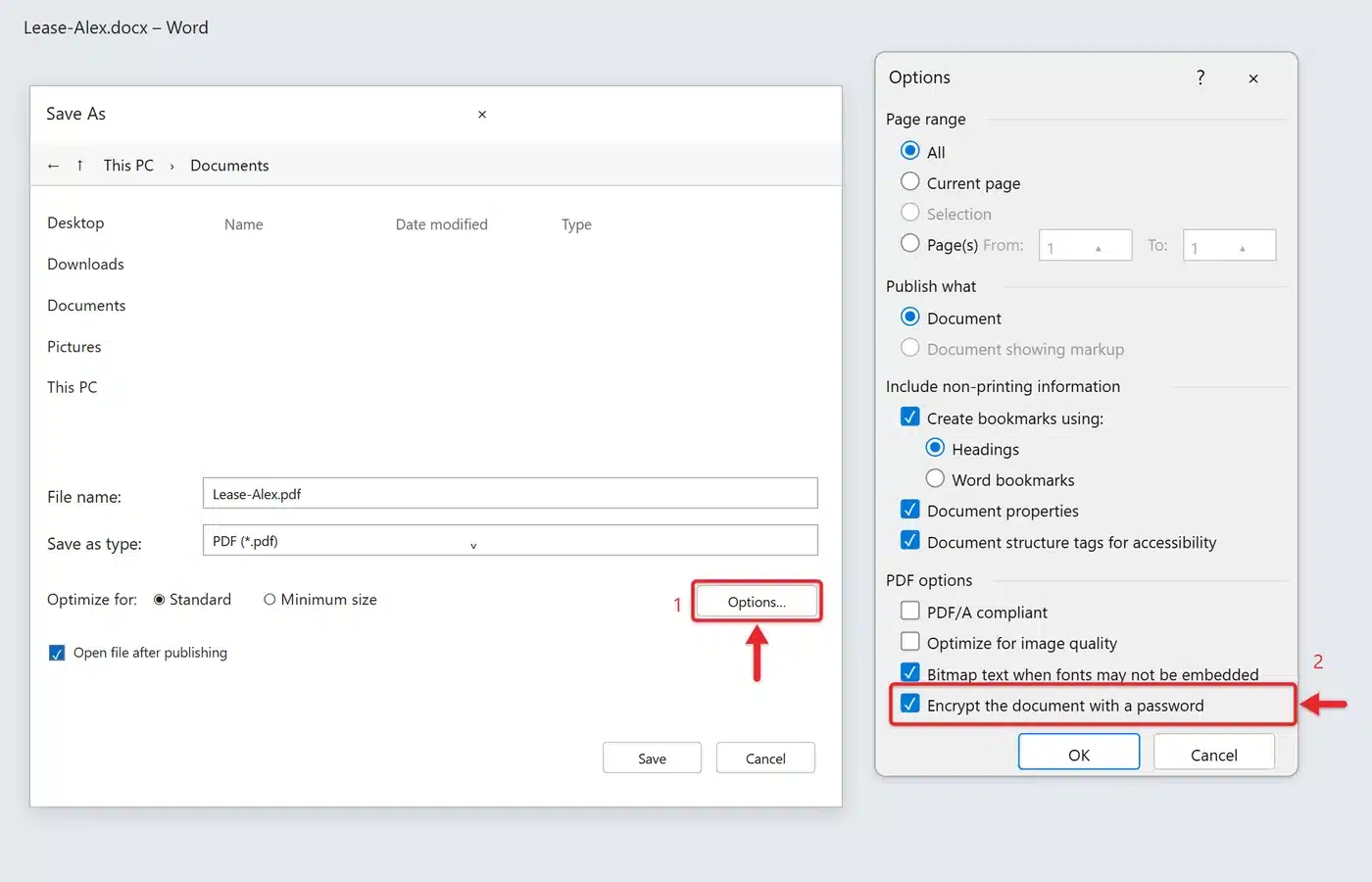Select the Page(s) range radio
Viewport: 1372px width, 882px height.
tap(909, 243)
